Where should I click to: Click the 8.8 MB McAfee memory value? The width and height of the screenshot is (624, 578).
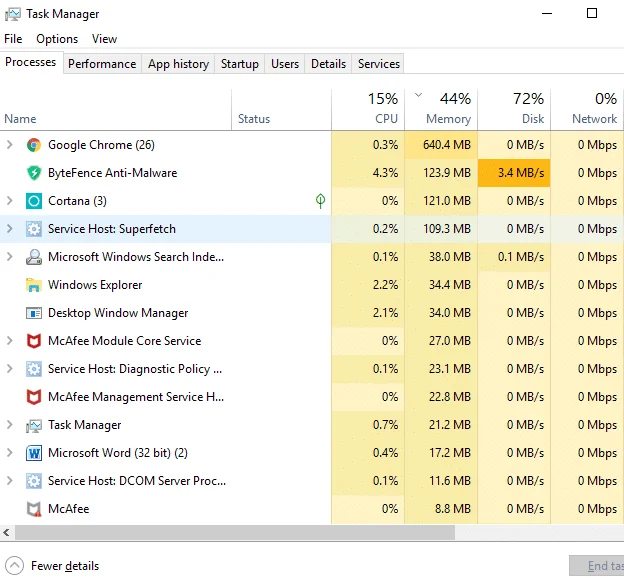(453, 509)
